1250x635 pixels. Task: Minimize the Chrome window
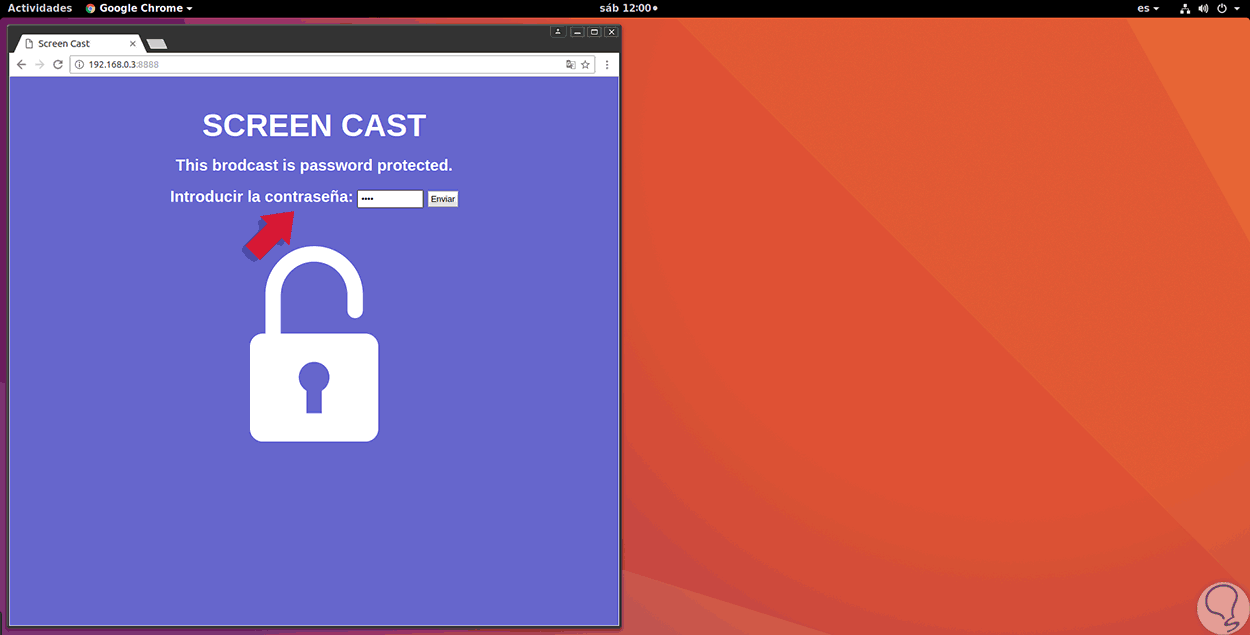tap(577, 32)
